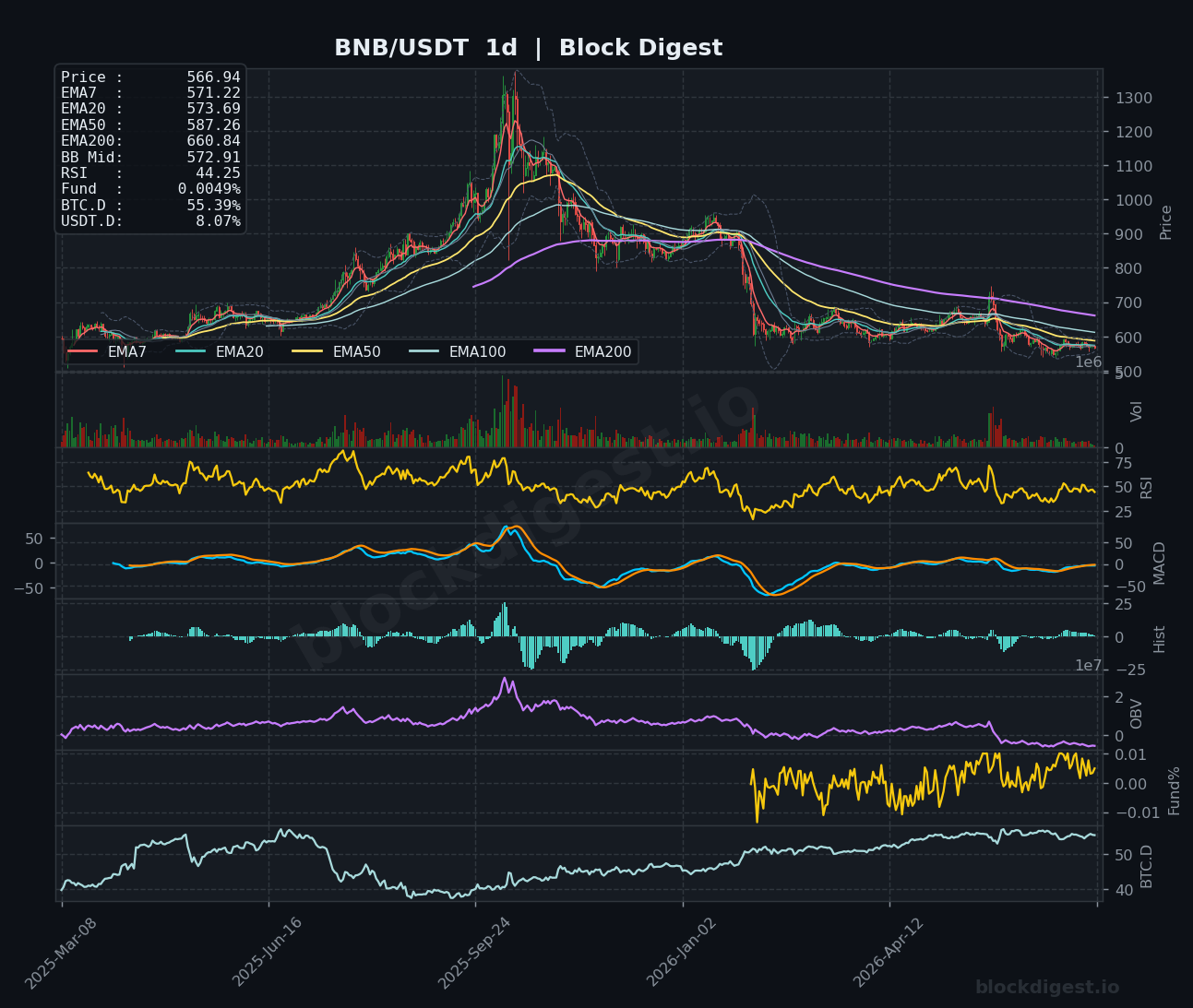
Task: Select the USDT.D 8.07% stat row
Action: tap(150, 221)
